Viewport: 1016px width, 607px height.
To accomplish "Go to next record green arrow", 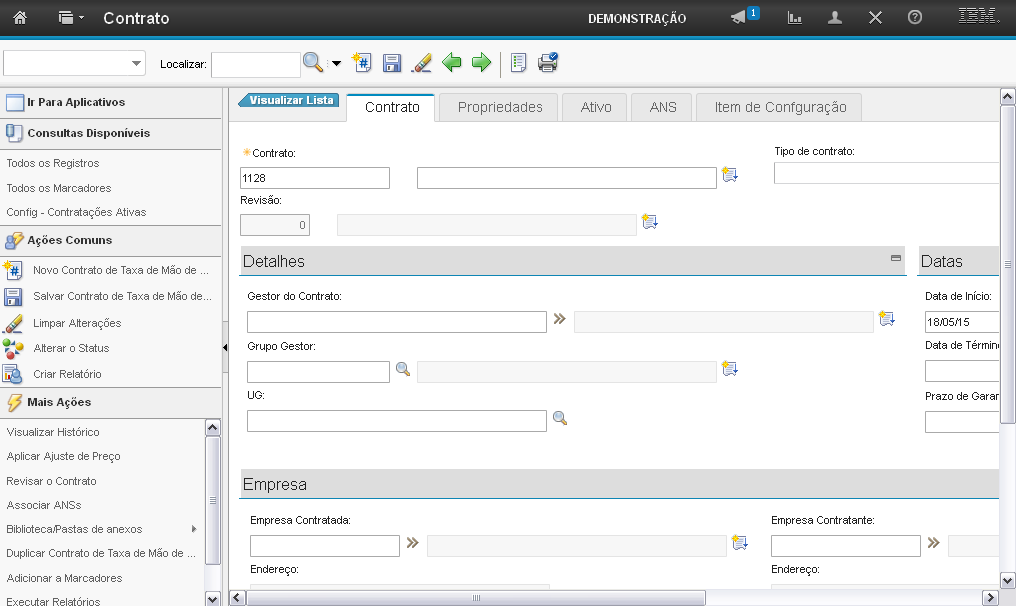I will 482,63.
